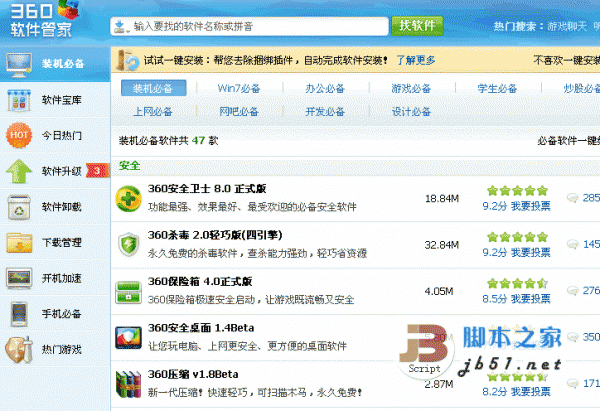Switch to the 办公必备 tab
600x411 pixels.
[325, 88]
